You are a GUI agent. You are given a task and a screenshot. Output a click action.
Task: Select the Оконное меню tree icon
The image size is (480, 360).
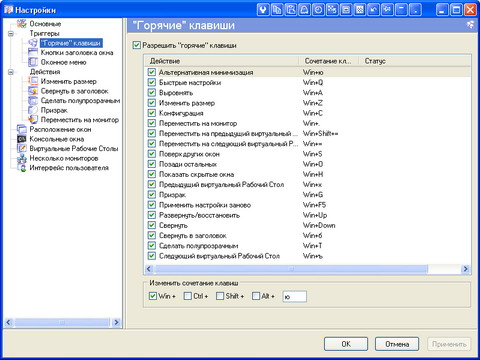pyautogui.click(x=33, y=62)
